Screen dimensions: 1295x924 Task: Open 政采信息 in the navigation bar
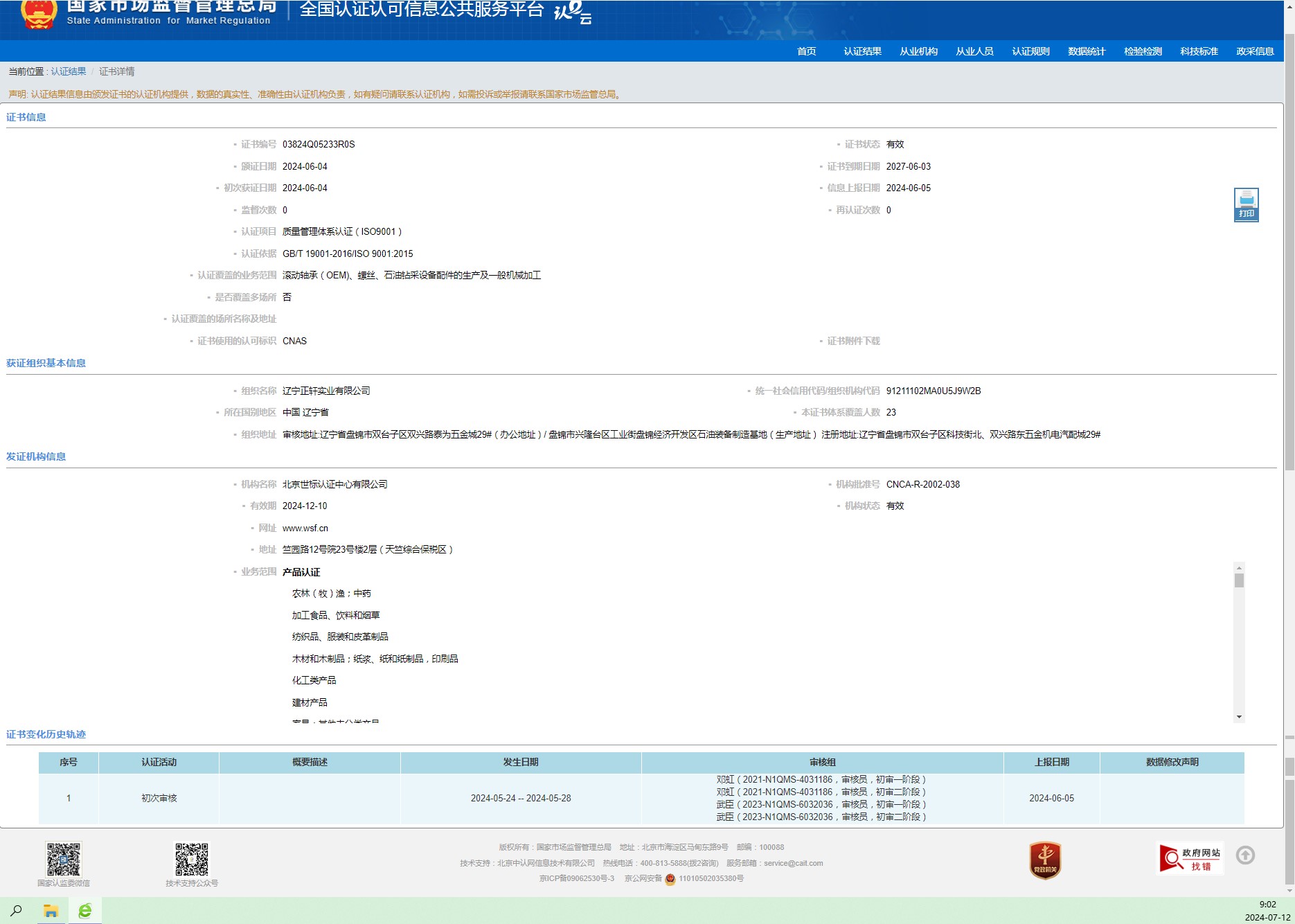tap(1256, 51)
